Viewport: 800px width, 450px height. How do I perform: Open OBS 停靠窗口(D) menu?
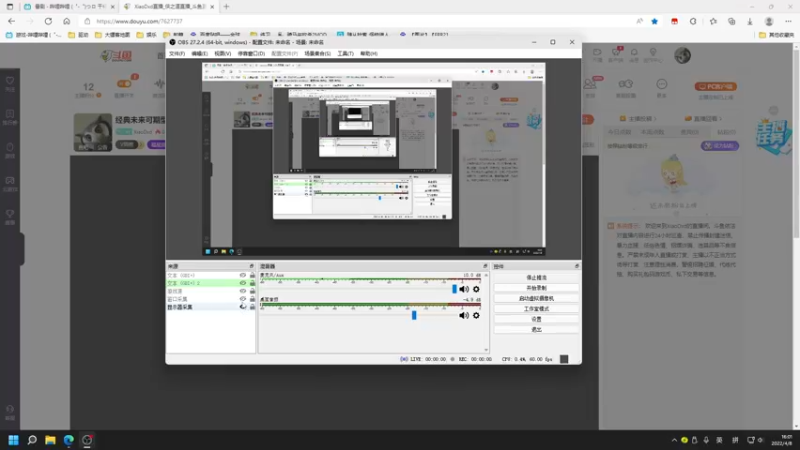251,54
